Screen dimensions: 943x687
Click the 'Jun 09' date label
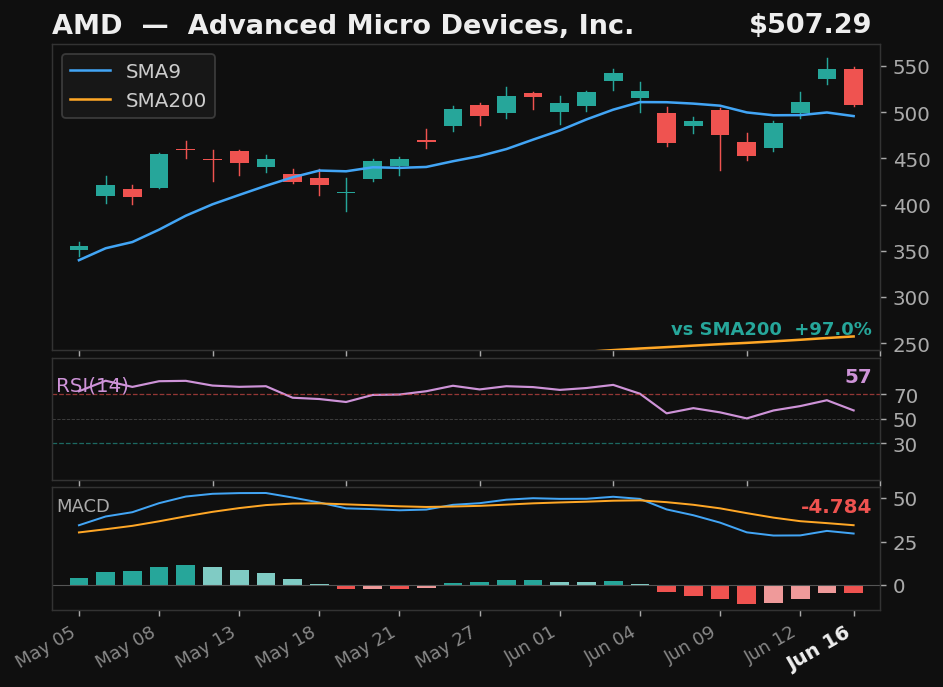click(690, 644)
